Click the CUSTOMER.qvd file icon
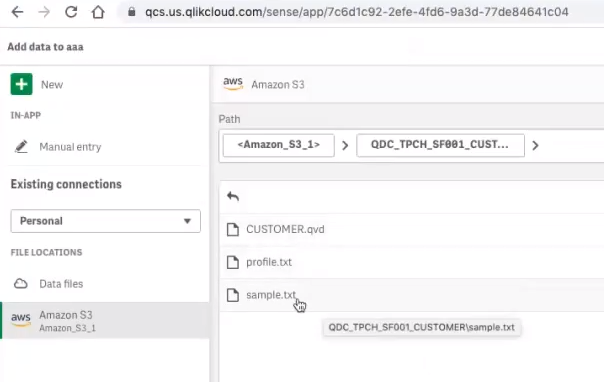Viewport: 604px width, 382px height. (233, 230)
